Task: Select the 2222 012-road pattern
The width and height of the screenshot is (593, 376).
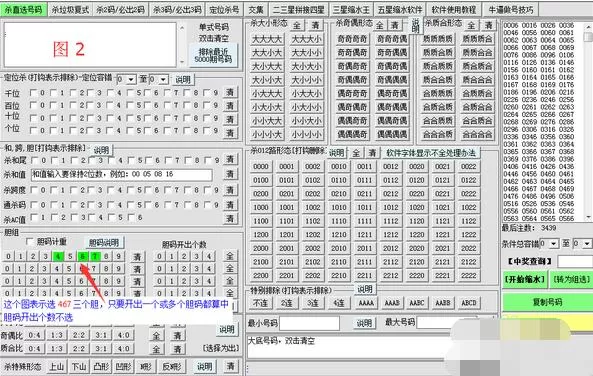Action: [469, 276]
